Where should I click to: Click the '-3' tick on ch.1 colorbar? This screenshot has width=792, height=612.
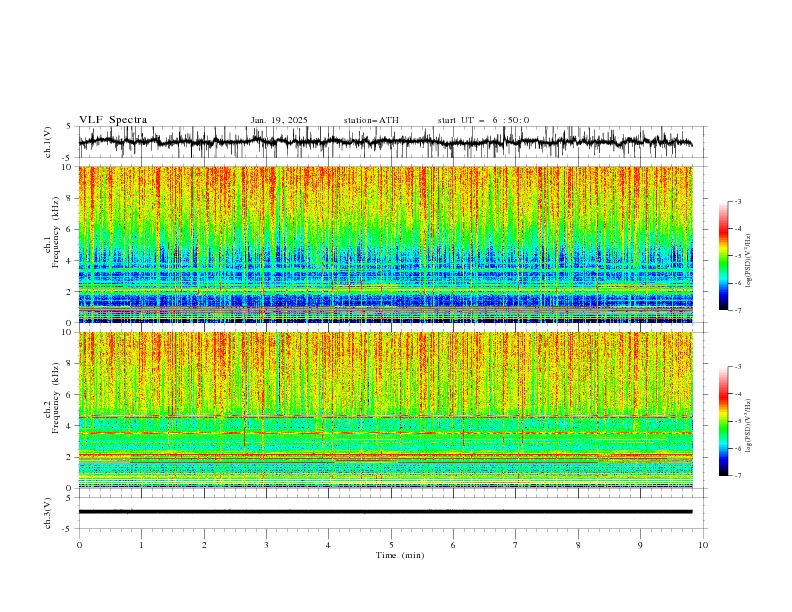(737, 201)
